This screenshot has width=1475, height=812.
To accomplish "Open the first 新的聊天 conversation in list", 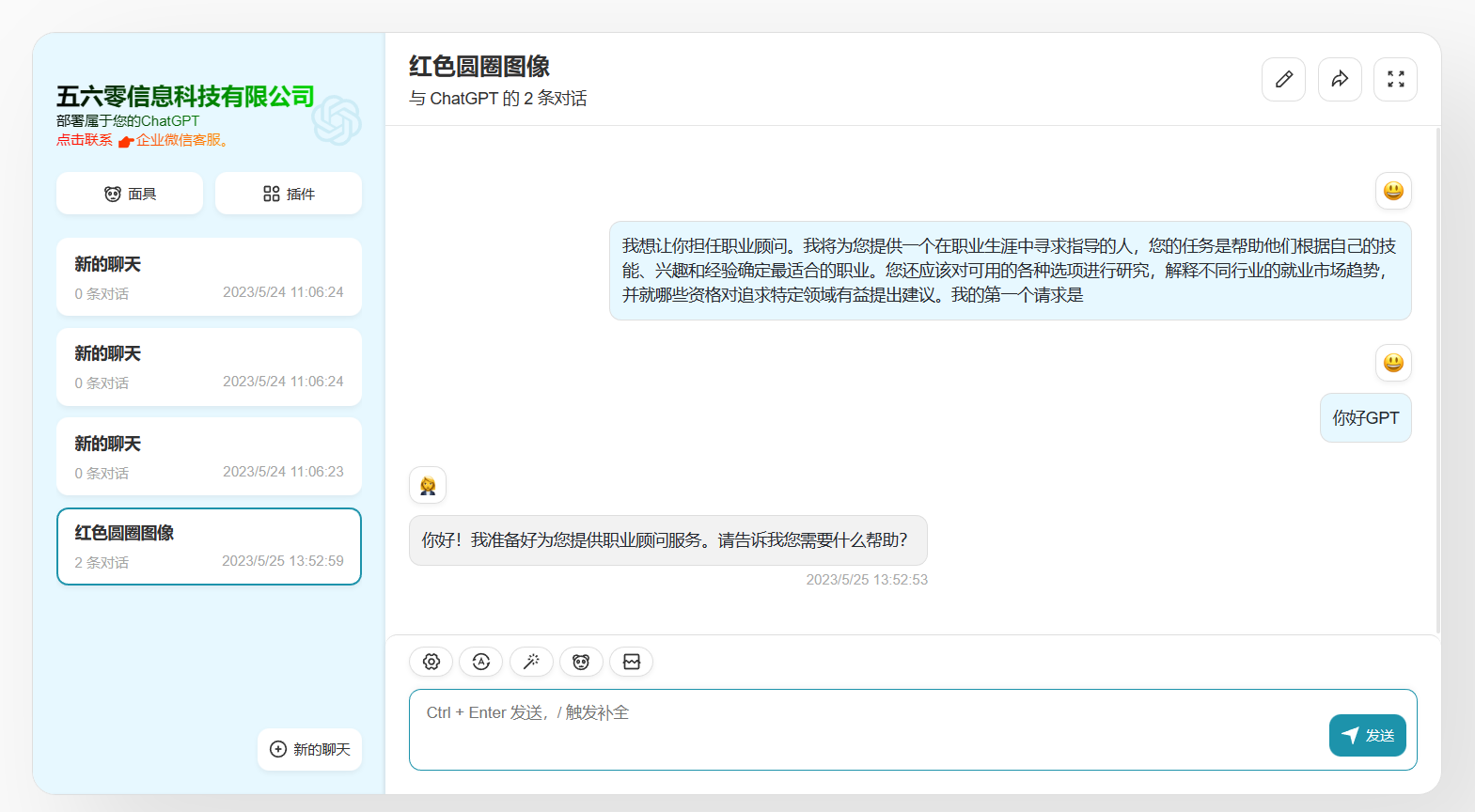I will click(x=209, y=277).
